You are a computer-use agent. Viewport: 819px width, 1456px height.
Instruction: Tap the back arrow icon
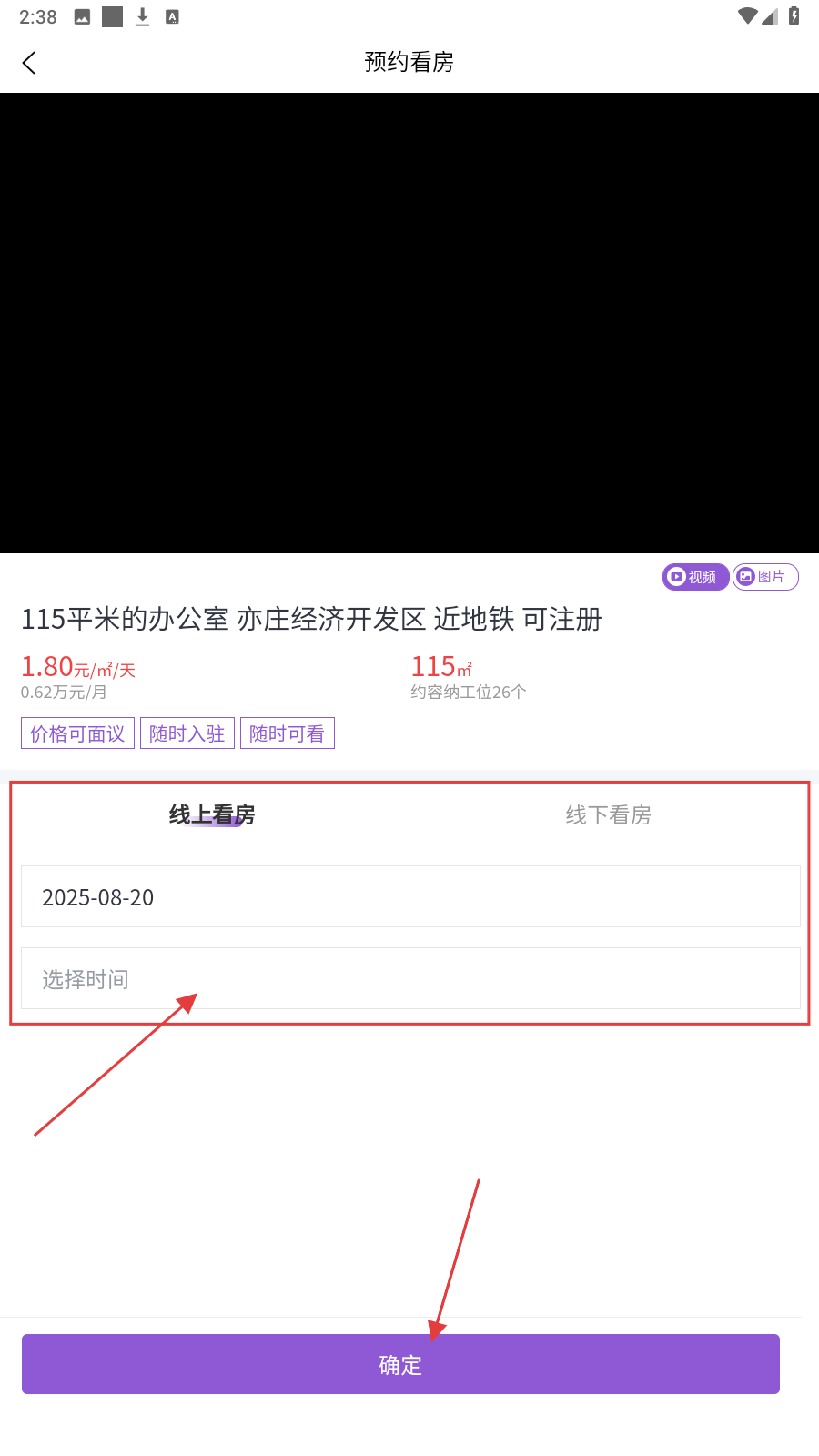(x=29, y=63)
